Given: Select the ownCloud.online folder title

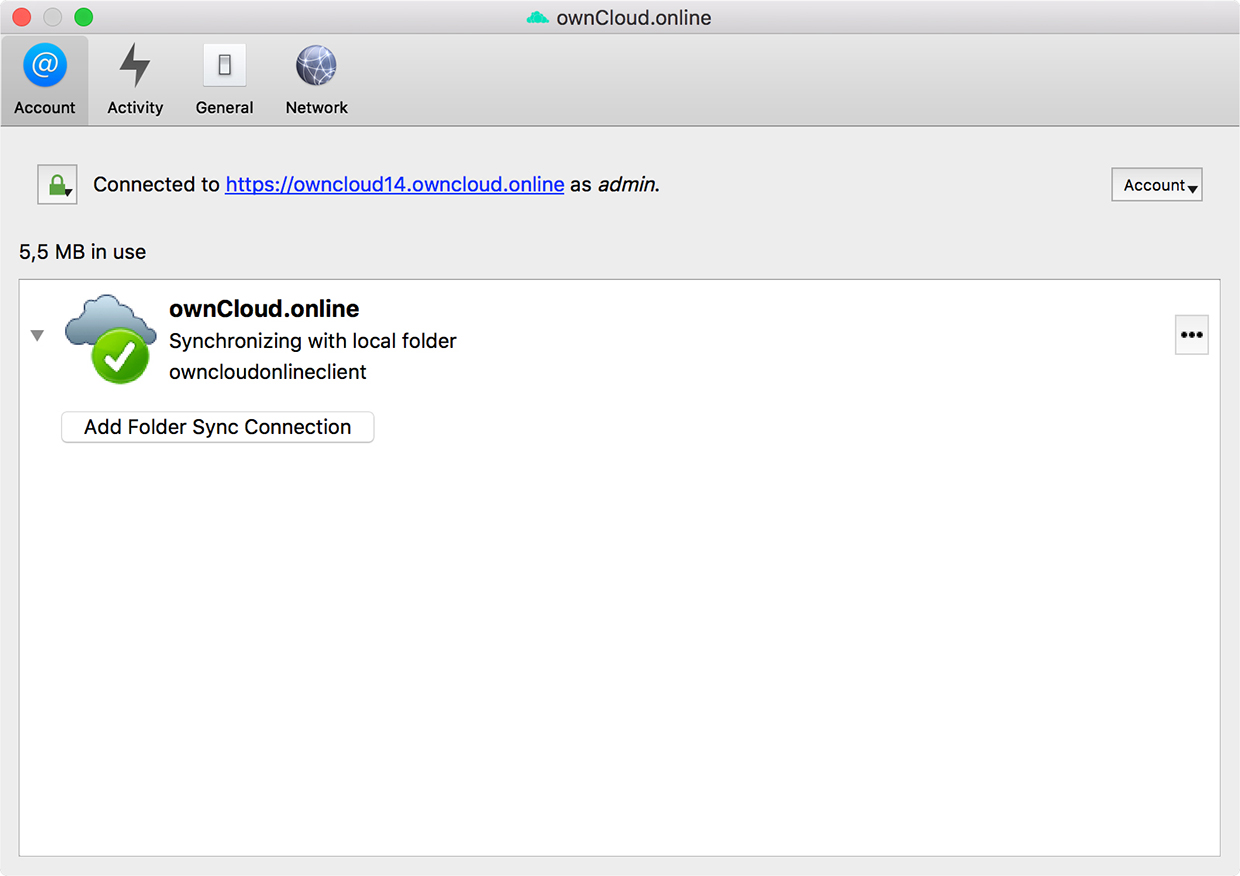Looking at the screenshot, I should pos(264,309).
